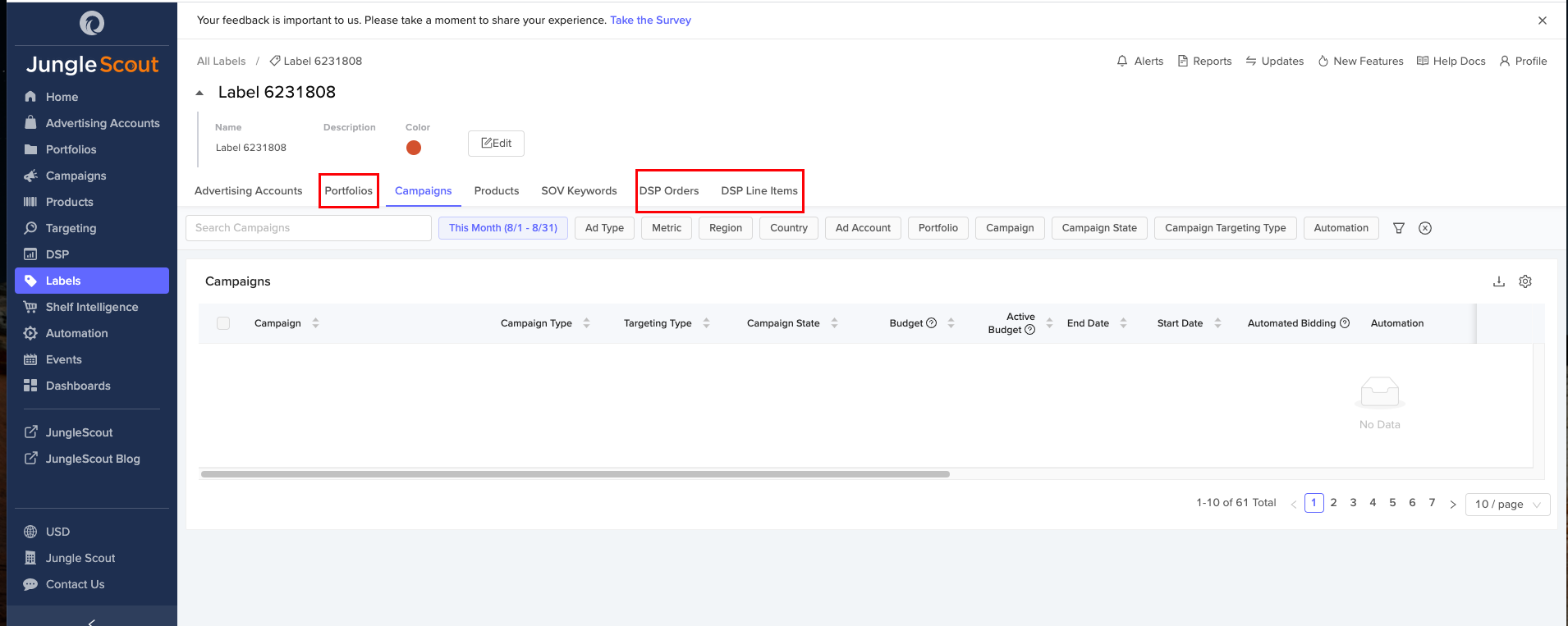Switch to the Products tab

[497, 190]
